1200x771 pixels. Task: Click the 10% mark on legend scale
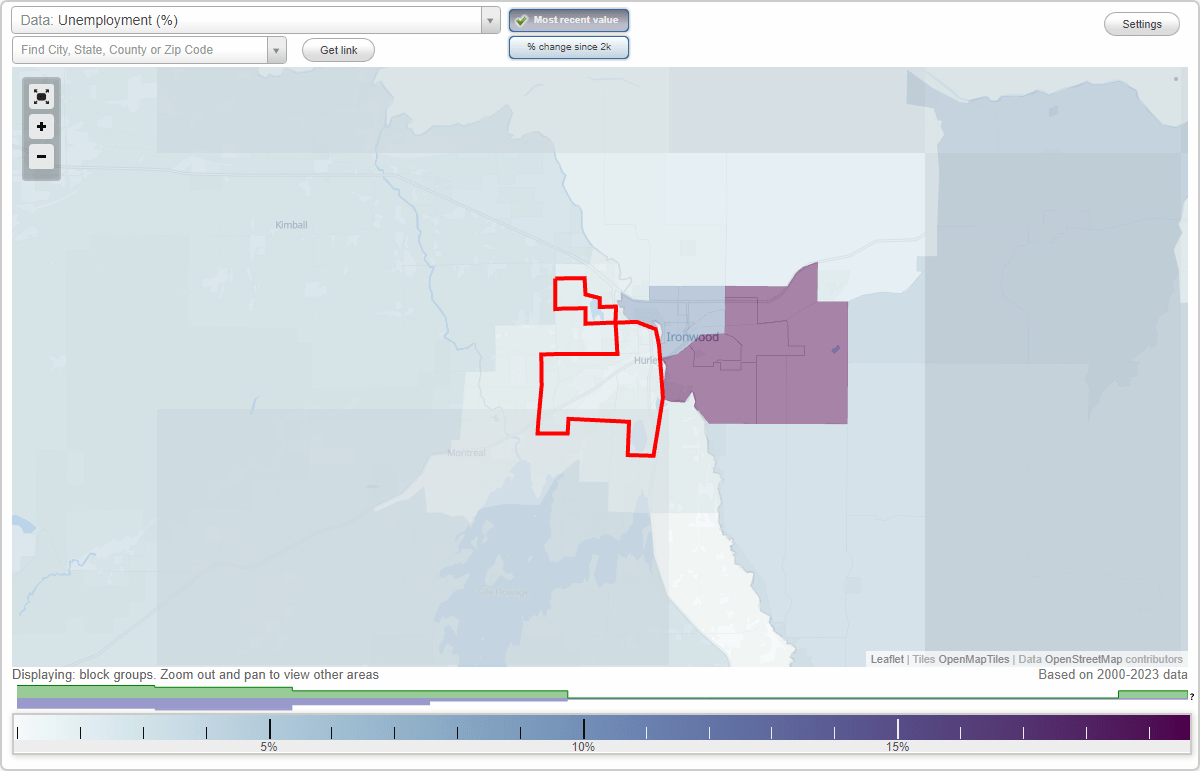coord(583,747)
